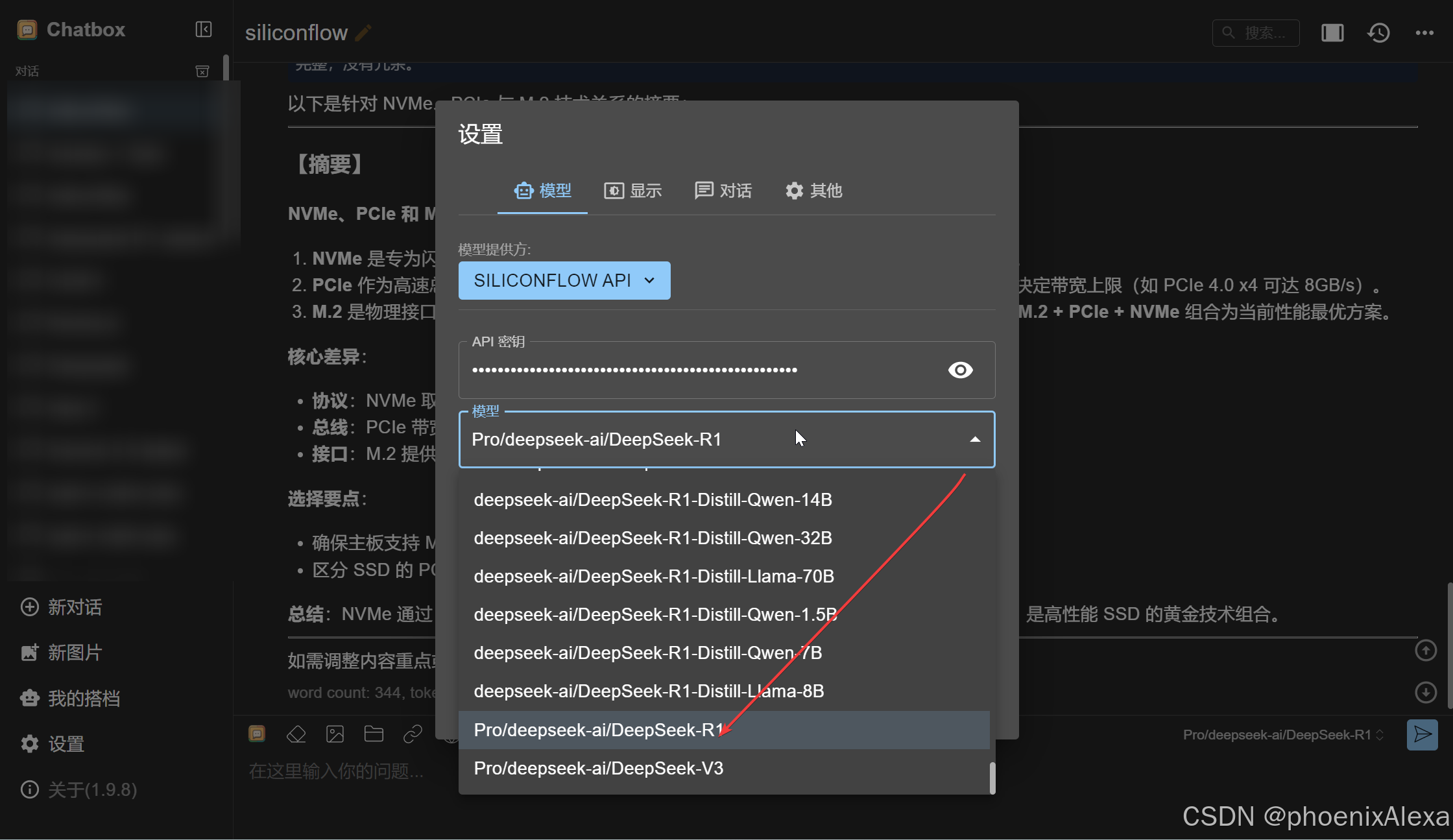Toggle API key visibility eye icon
The height and width of the screenshot is (840, 1453).
[960, 370]
